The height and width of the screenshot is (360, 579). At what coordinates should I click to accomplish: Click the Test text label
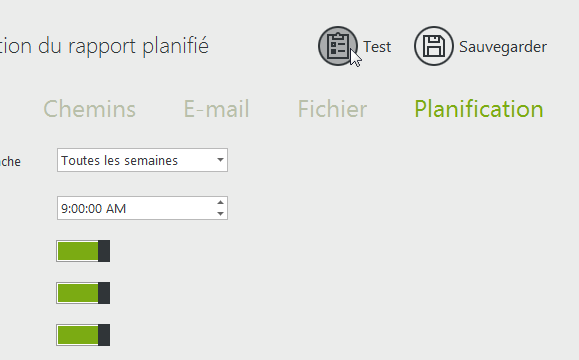pos(377,47)
